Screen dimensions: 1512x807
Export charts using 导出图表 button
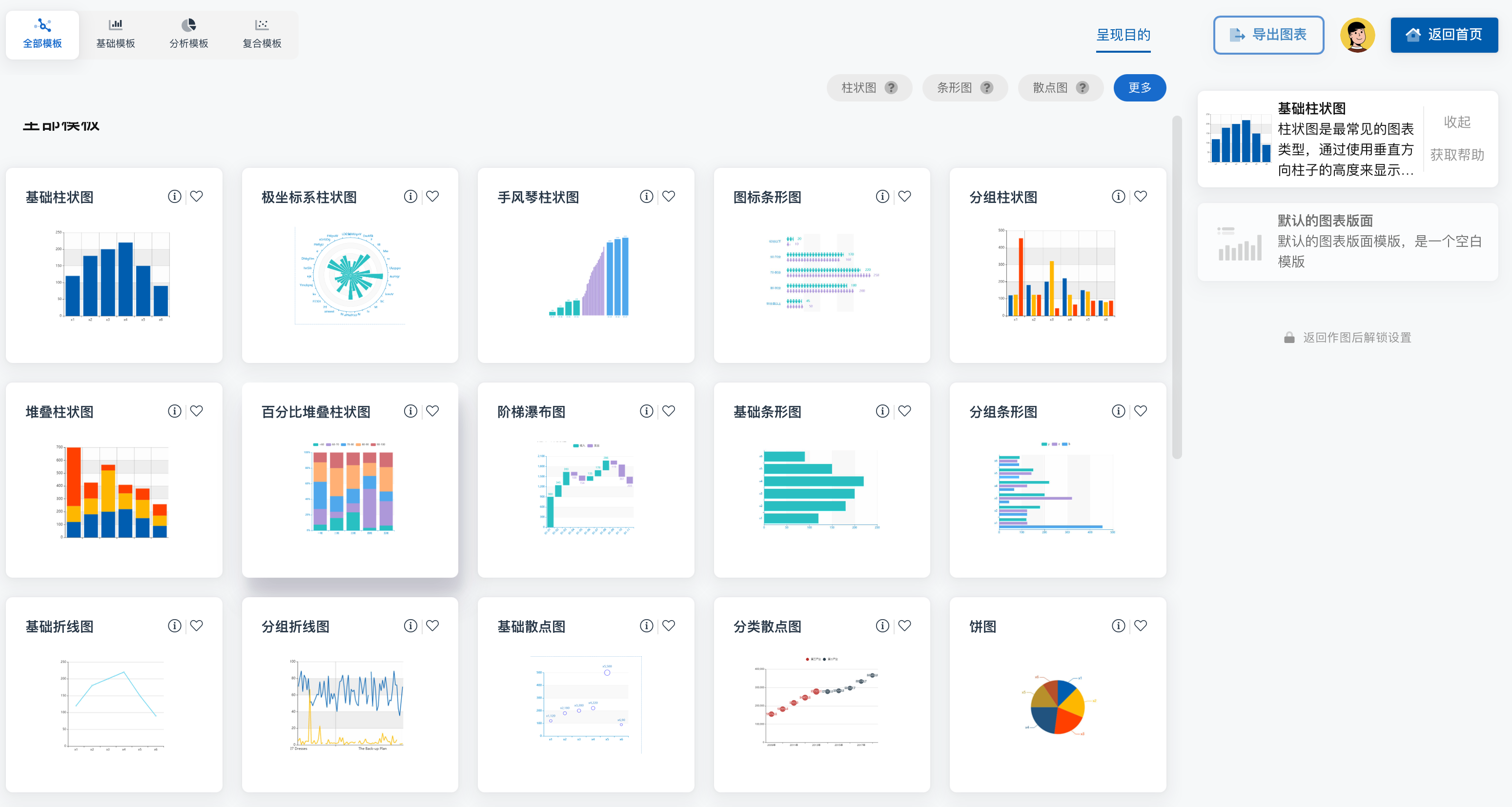point(1268,35)
